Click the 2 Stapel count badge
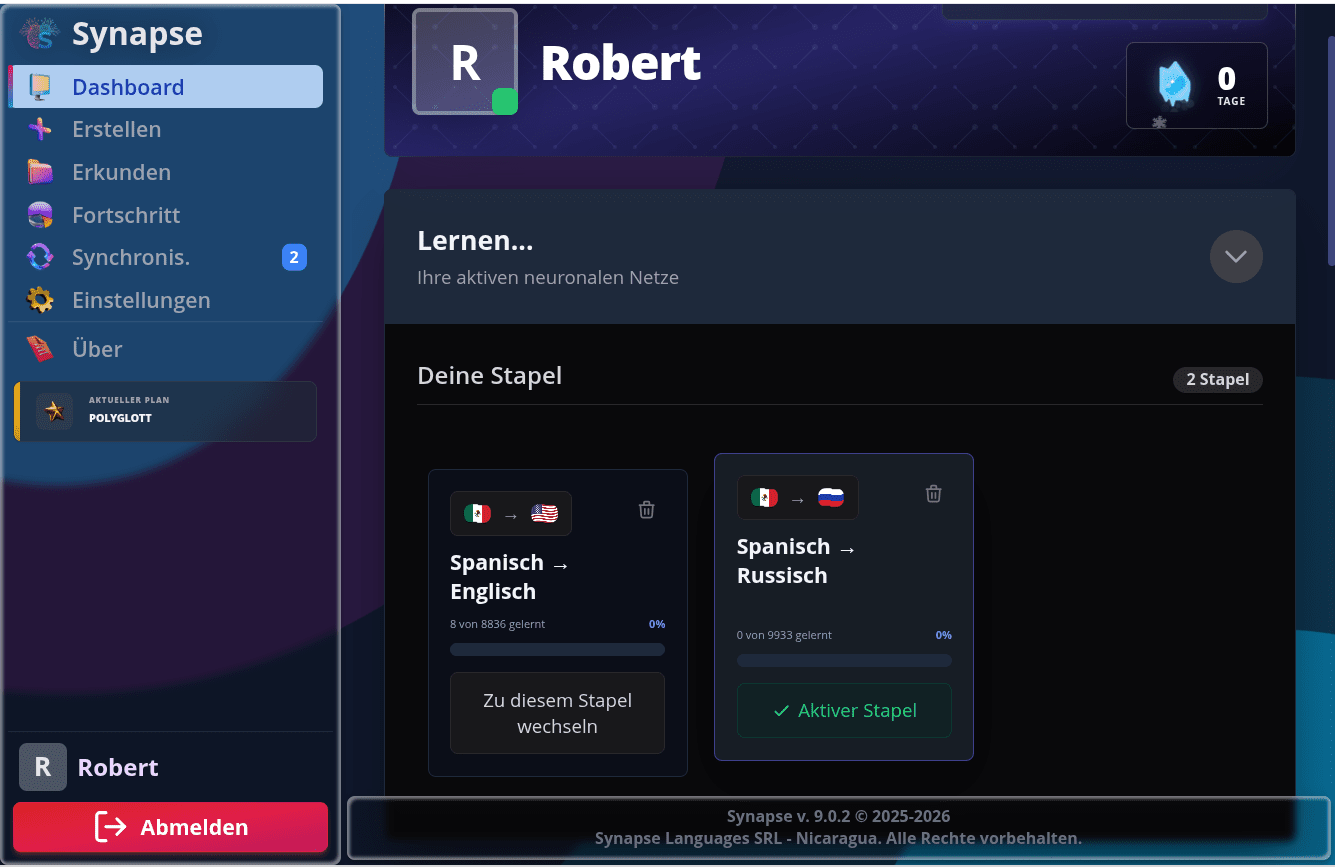The image size is (1335, 867). point(1218,380)
